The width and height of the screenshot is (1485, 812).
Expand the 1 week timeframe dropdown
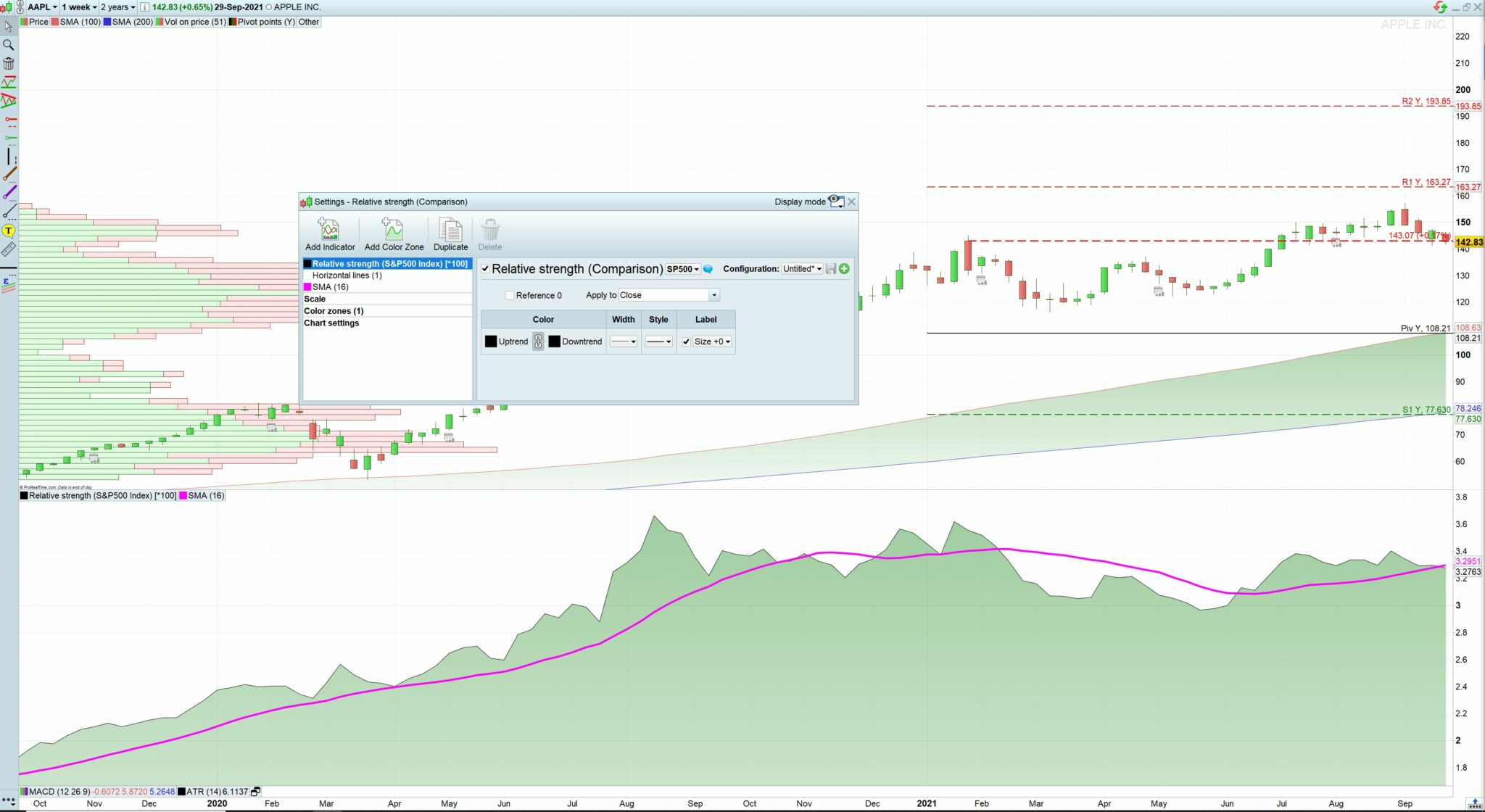coord(79,7)
